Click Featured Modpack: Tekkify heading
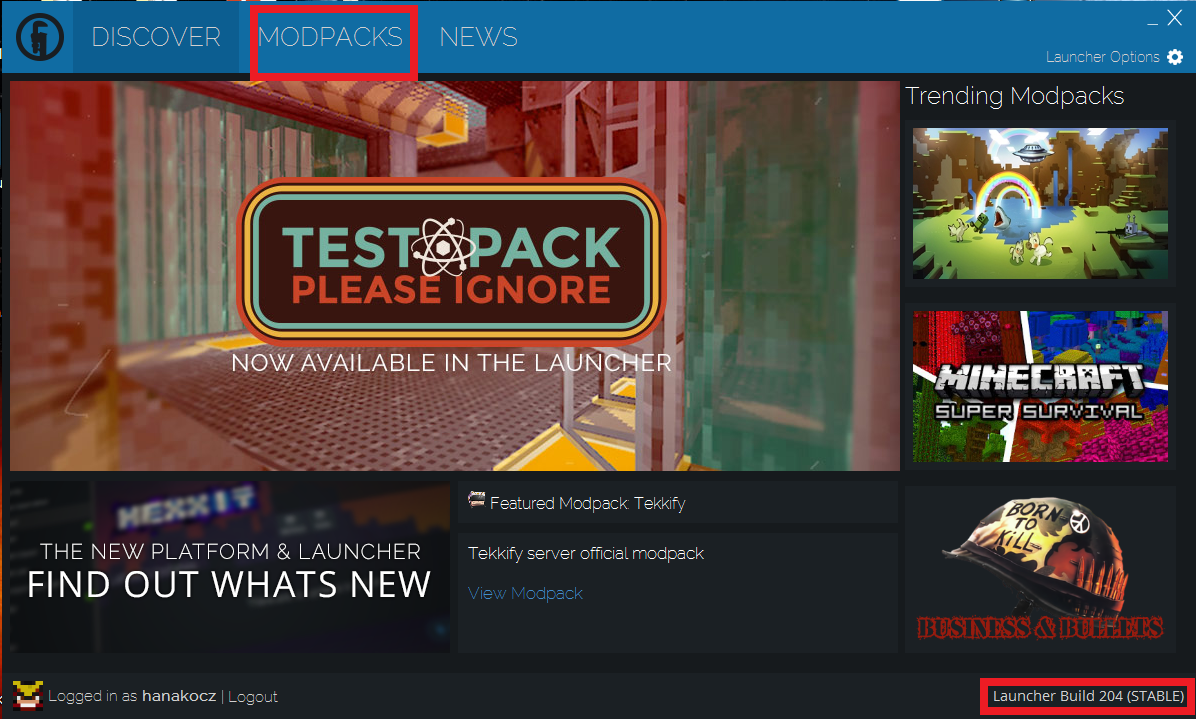Image resolution: width=1196 pixels, height=719 pixels. click(587, 503)
